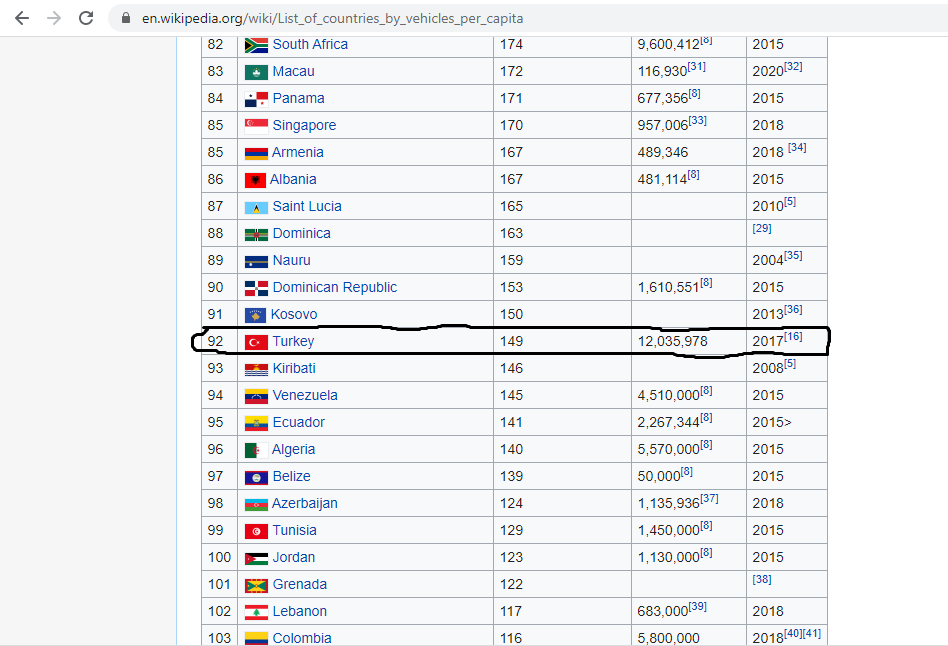Open the Venezuela article link
Image resolution: width=948 pixels, height=646 pixels.
point(305,395)
